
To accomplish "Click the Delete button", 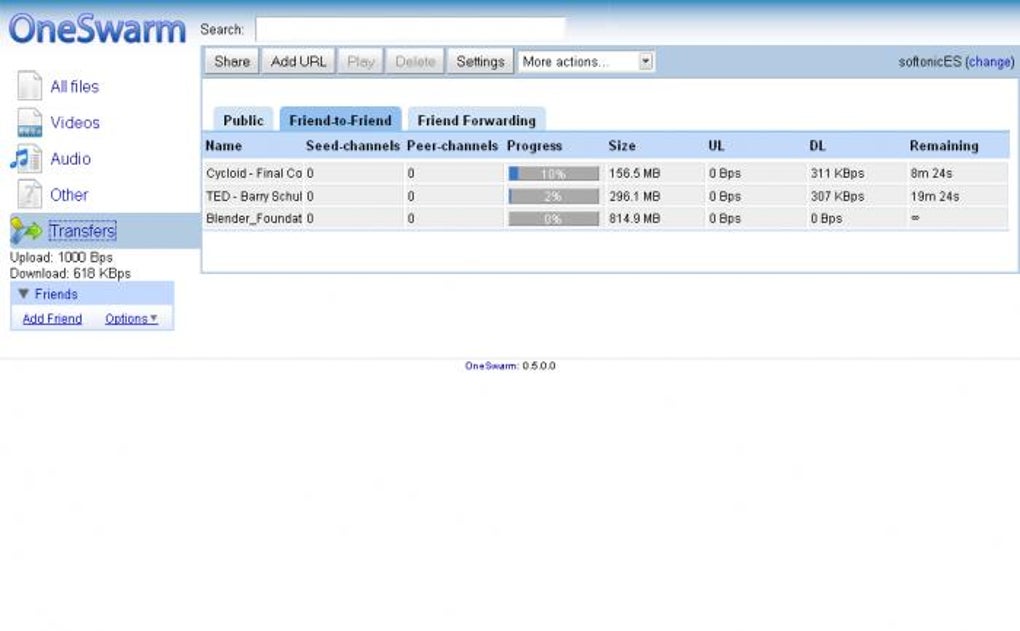I will coord(415,62).
